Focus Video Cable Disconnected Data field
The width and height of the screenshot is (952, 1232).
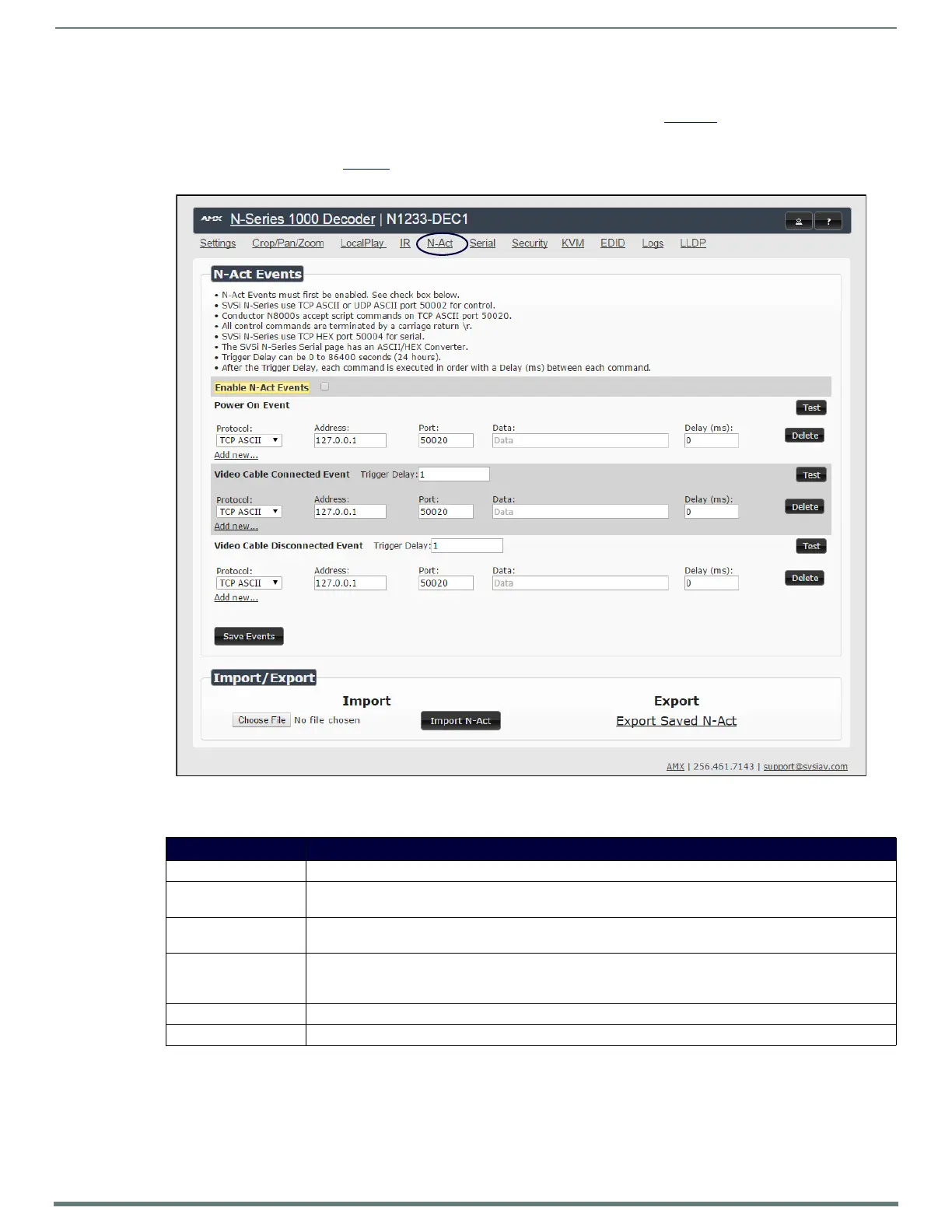(580, 583)
